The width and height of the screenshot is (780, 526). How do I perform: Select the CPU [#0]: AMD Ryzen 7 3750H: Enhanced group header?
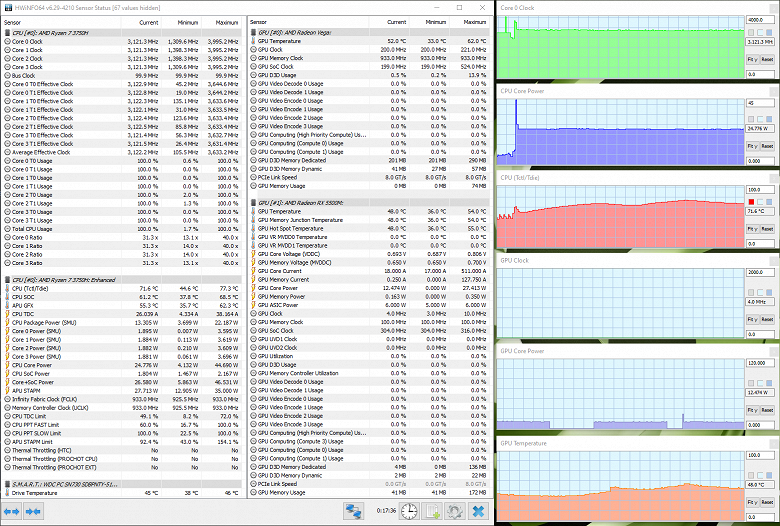(122, 280)
